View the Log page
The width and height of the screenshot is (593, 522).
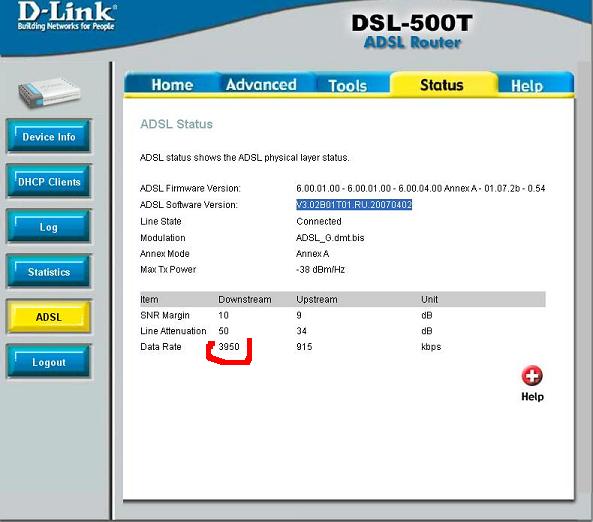49,226
